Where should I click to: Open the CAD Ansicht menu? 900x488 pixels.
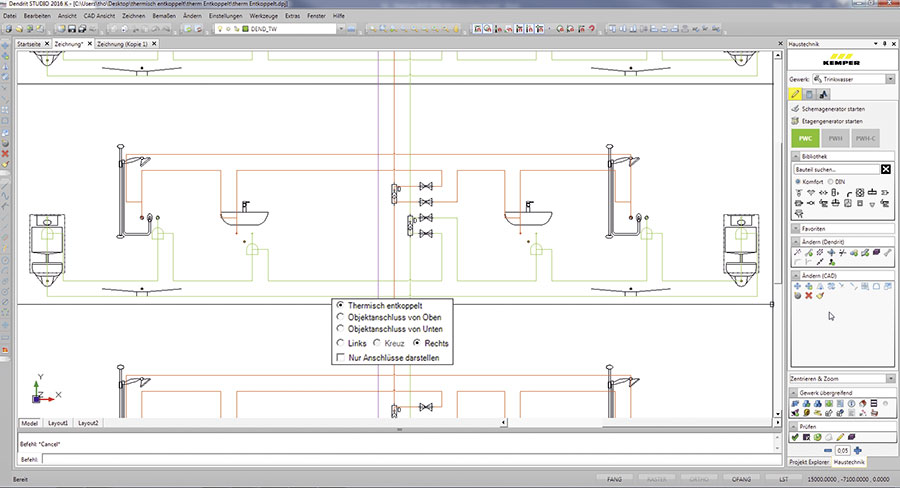[x=99, y=16]
